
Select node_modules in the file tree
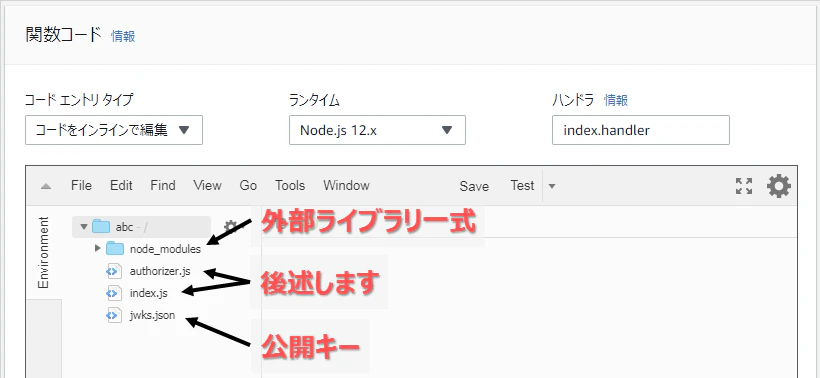165,249
